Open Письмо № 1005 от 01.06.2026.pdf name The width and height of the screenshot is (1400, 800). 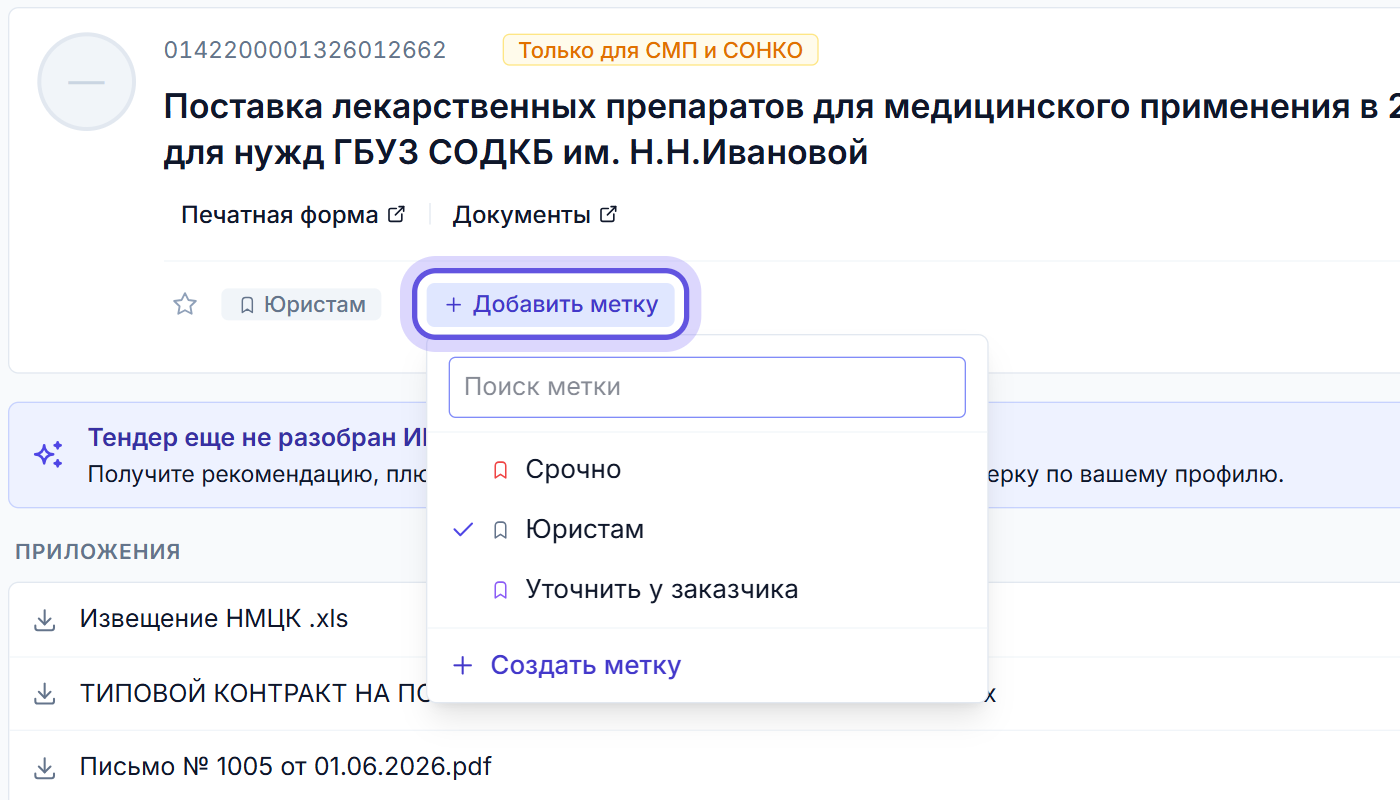[286, 767]
